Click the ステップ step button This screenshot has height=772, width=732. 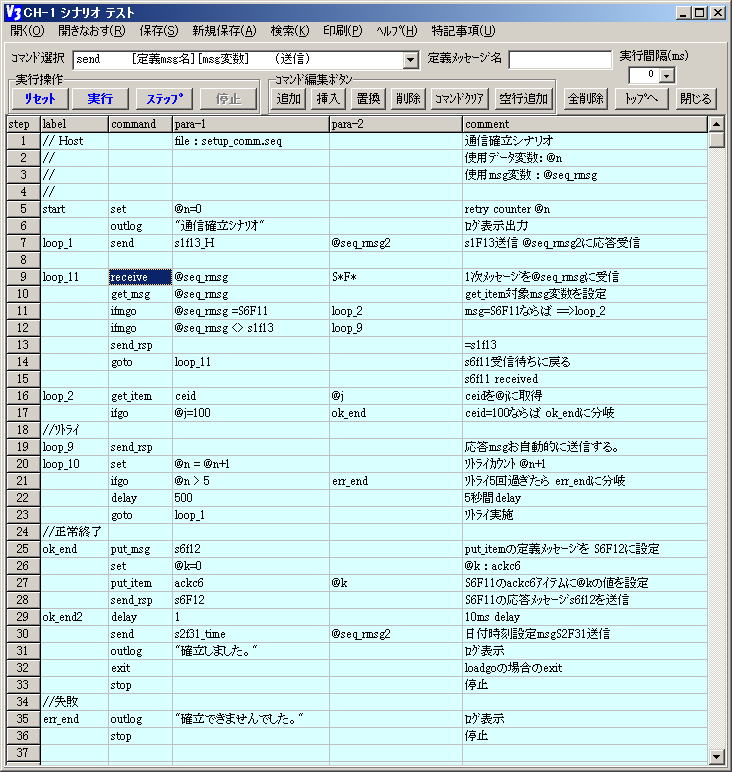(164, 98)
